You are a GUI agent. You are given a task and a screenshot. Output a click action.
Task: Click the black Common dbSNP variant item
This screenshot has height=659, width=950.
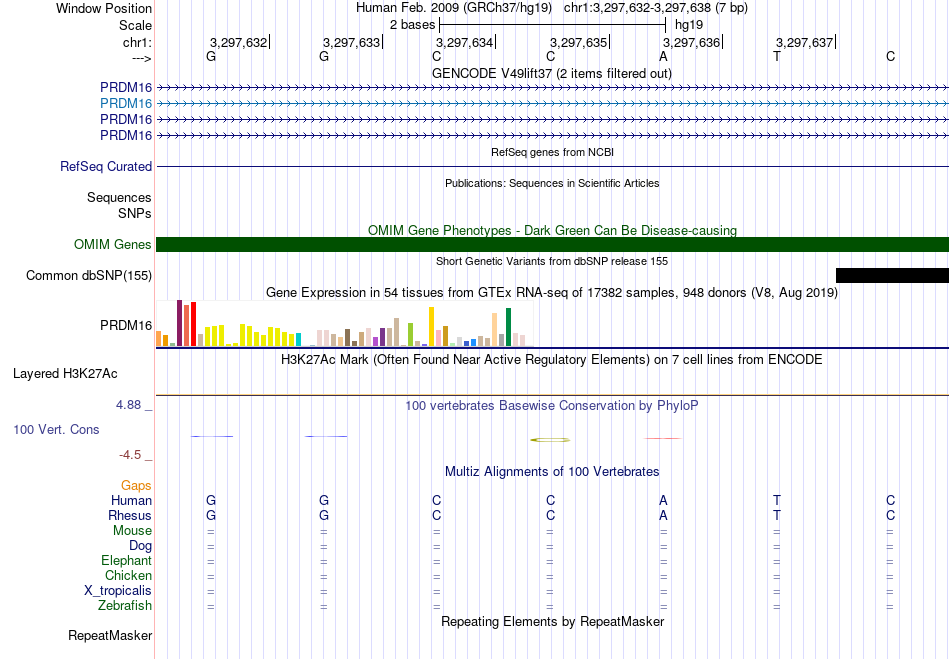tap(892, 276)
